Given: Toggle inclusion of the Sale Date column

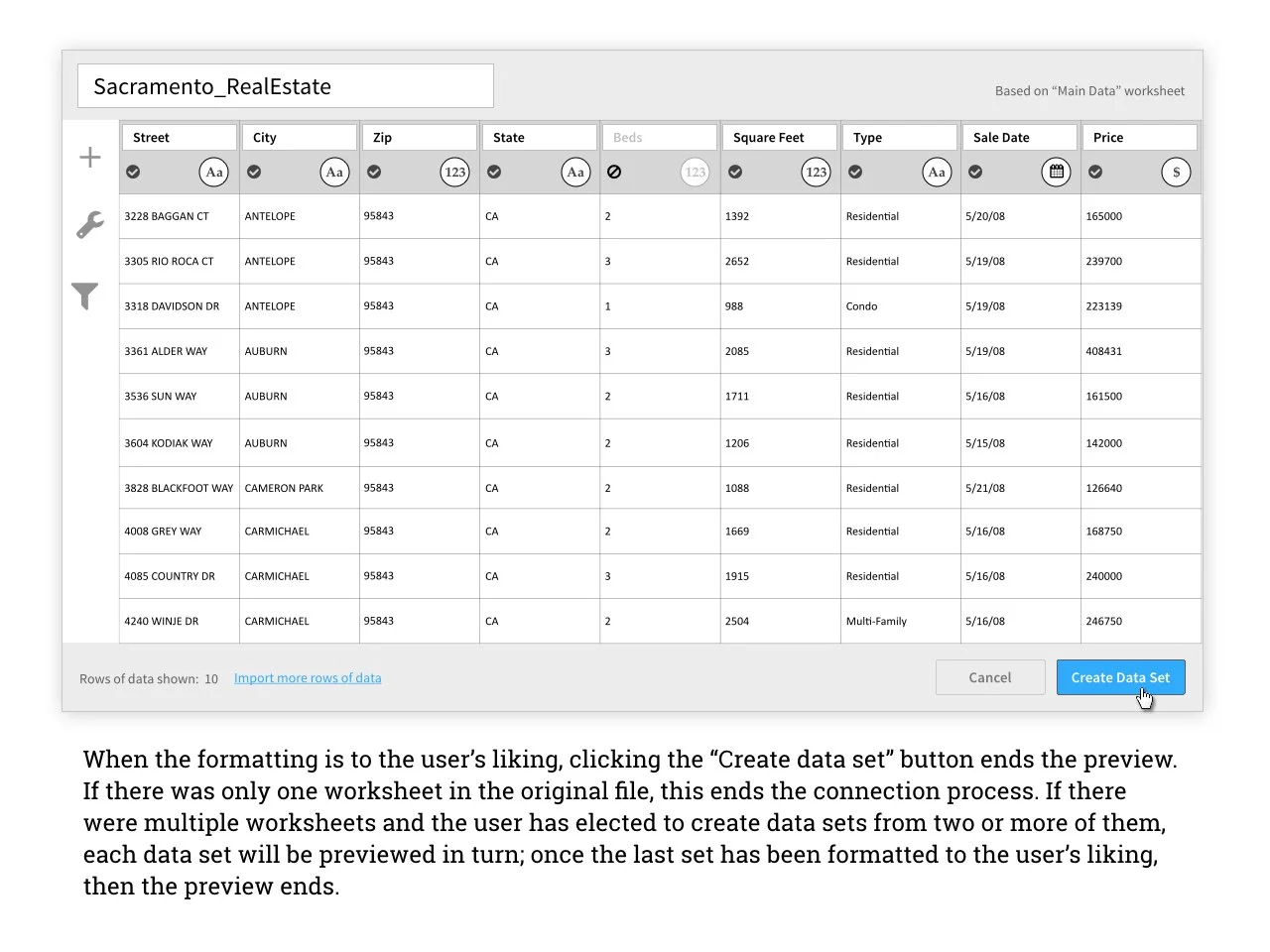Looking at the screenshot, I should [x=975, y=173].
